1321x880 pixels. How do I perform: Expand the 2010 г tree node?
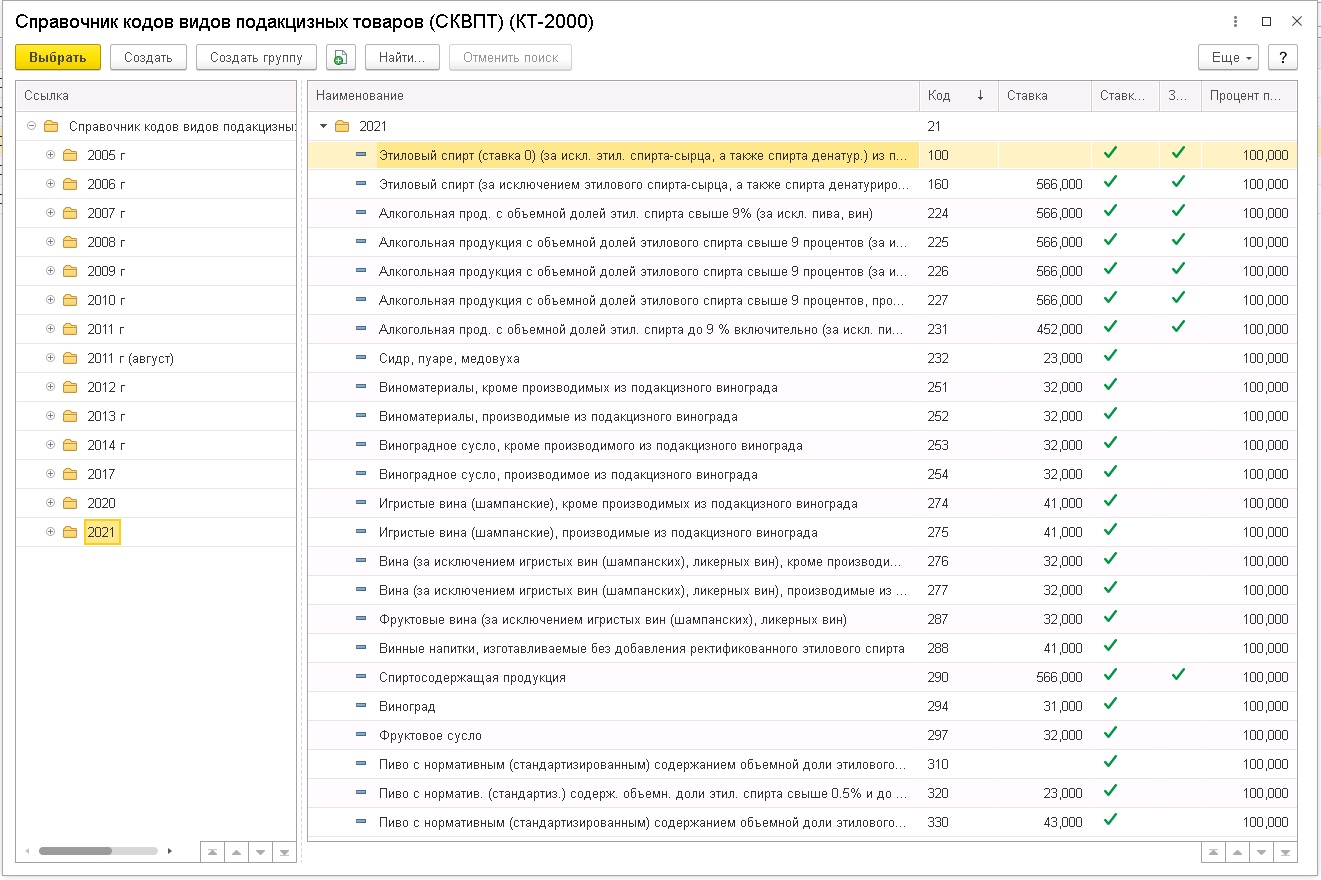(50, 300)
